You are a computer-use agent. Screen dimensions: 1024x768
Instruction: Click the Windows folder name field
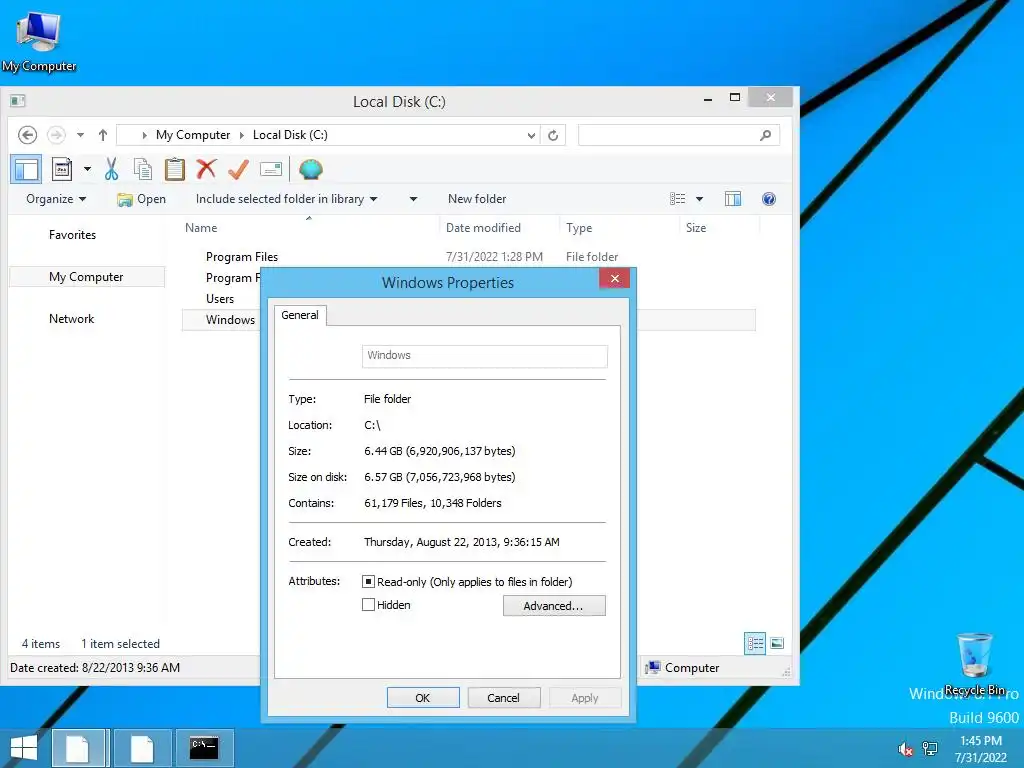tap(485, 356)
